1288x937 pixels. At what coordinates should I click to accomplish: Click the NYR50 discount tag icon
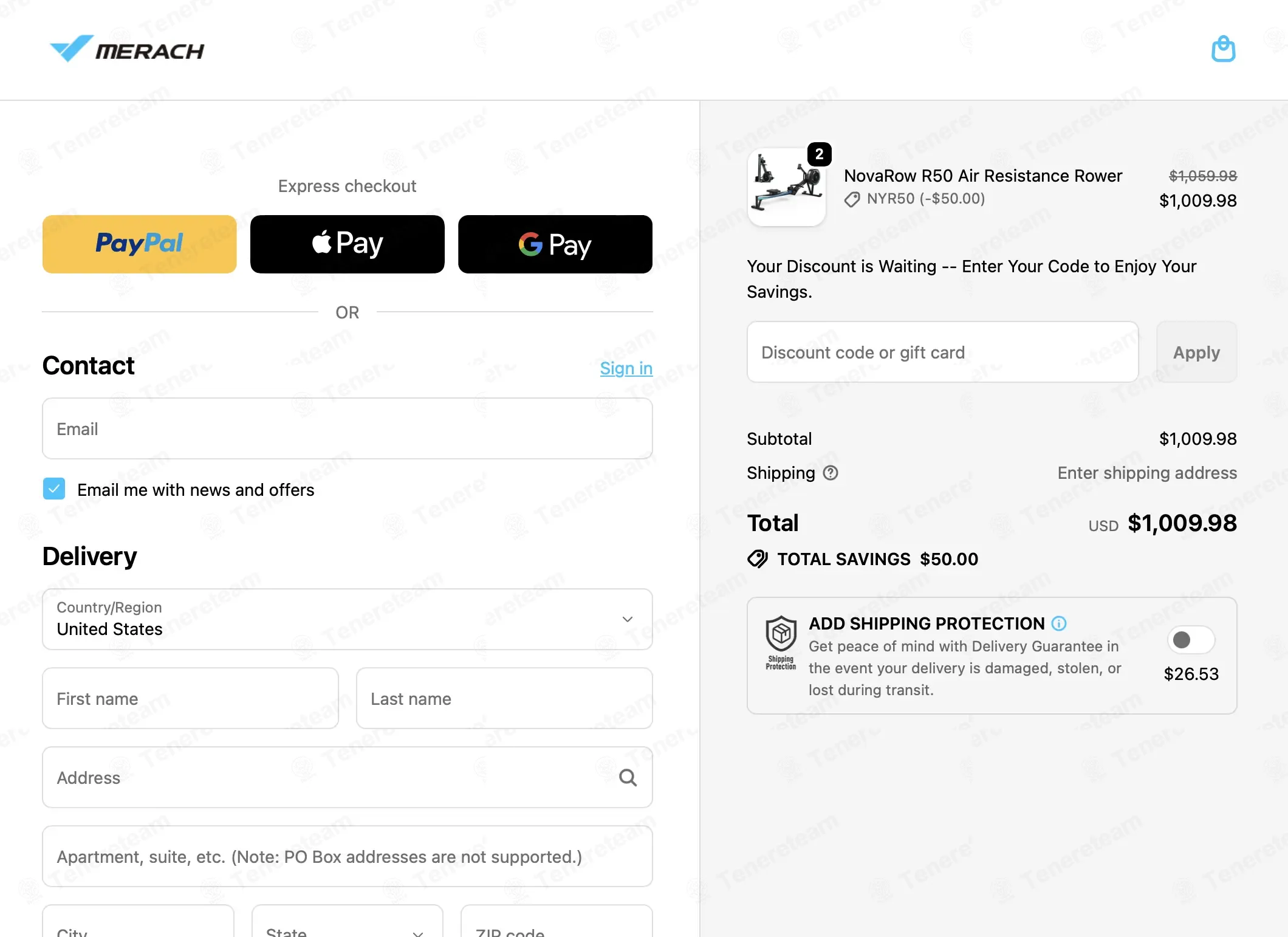pos(852,199)
